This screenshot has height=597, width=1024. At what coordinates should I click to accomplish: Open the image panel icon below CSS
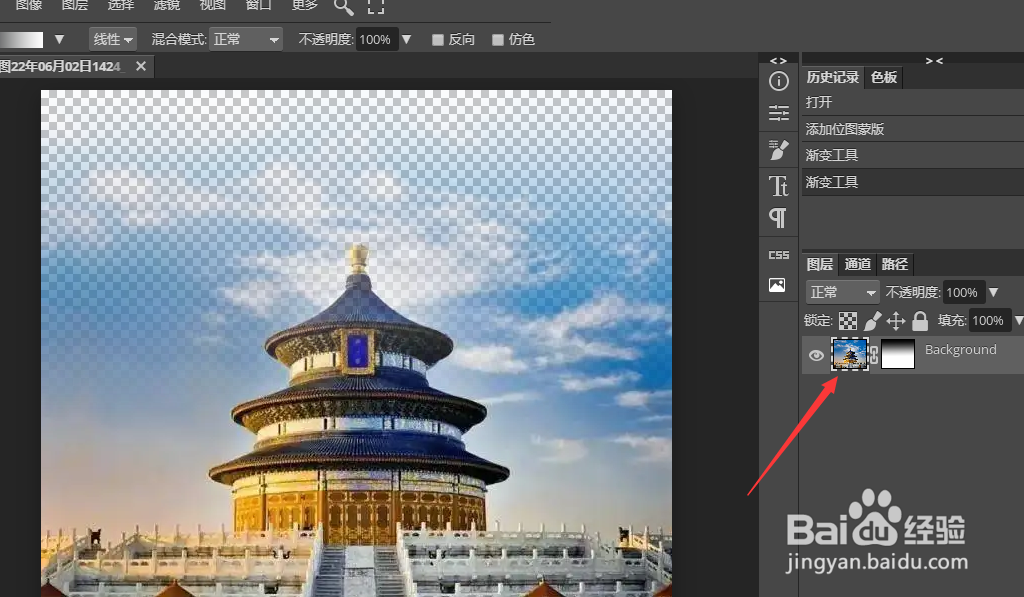(778, 285)
